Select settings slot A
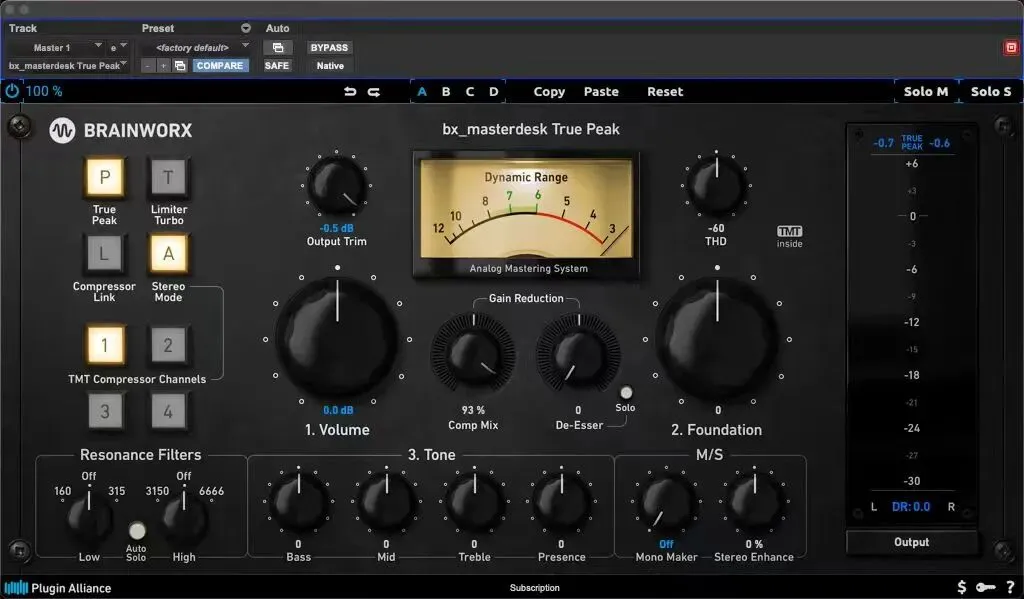This screenshot has width=1024, height=599. tap(422, 91)
